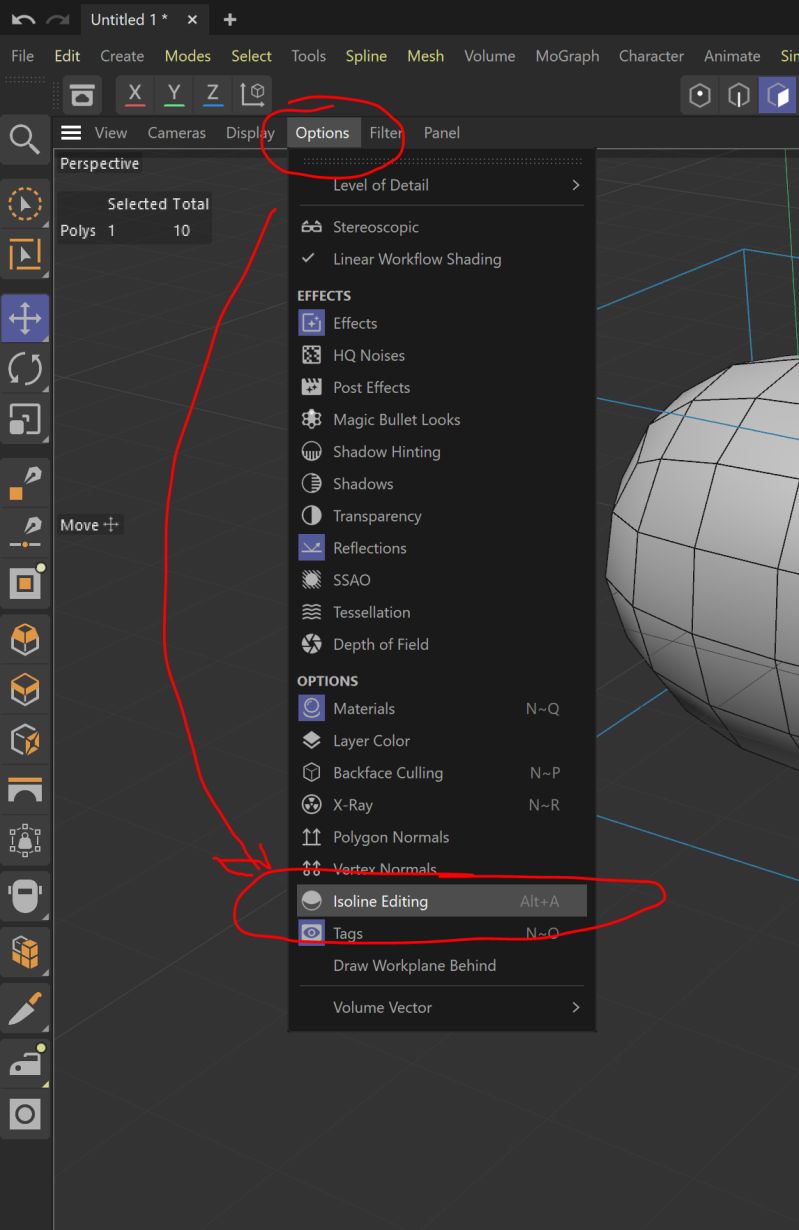Select the Live Selection tool
The height and width of the screenshot is (1230, 799).
(25, 205)
